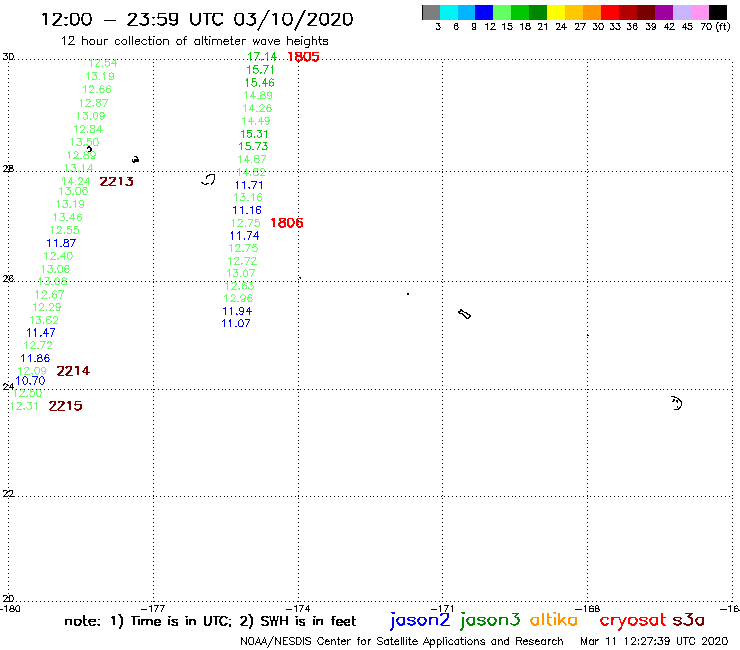This screenshot has height=650, width=740.
Task: Click the wave height value 12.67
Action: pyautogui.click(x=49, y=295)
